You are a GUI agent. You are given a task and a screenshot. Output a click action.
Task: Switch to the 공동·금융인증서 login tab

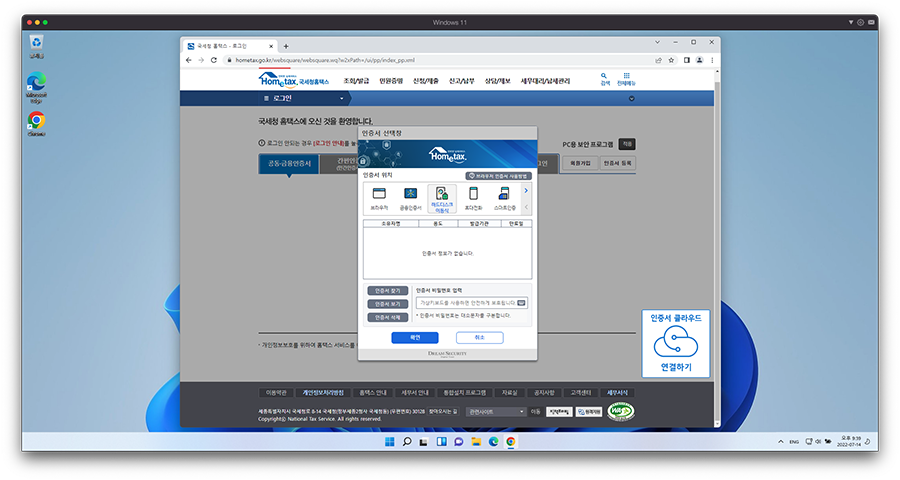point(289,164)
